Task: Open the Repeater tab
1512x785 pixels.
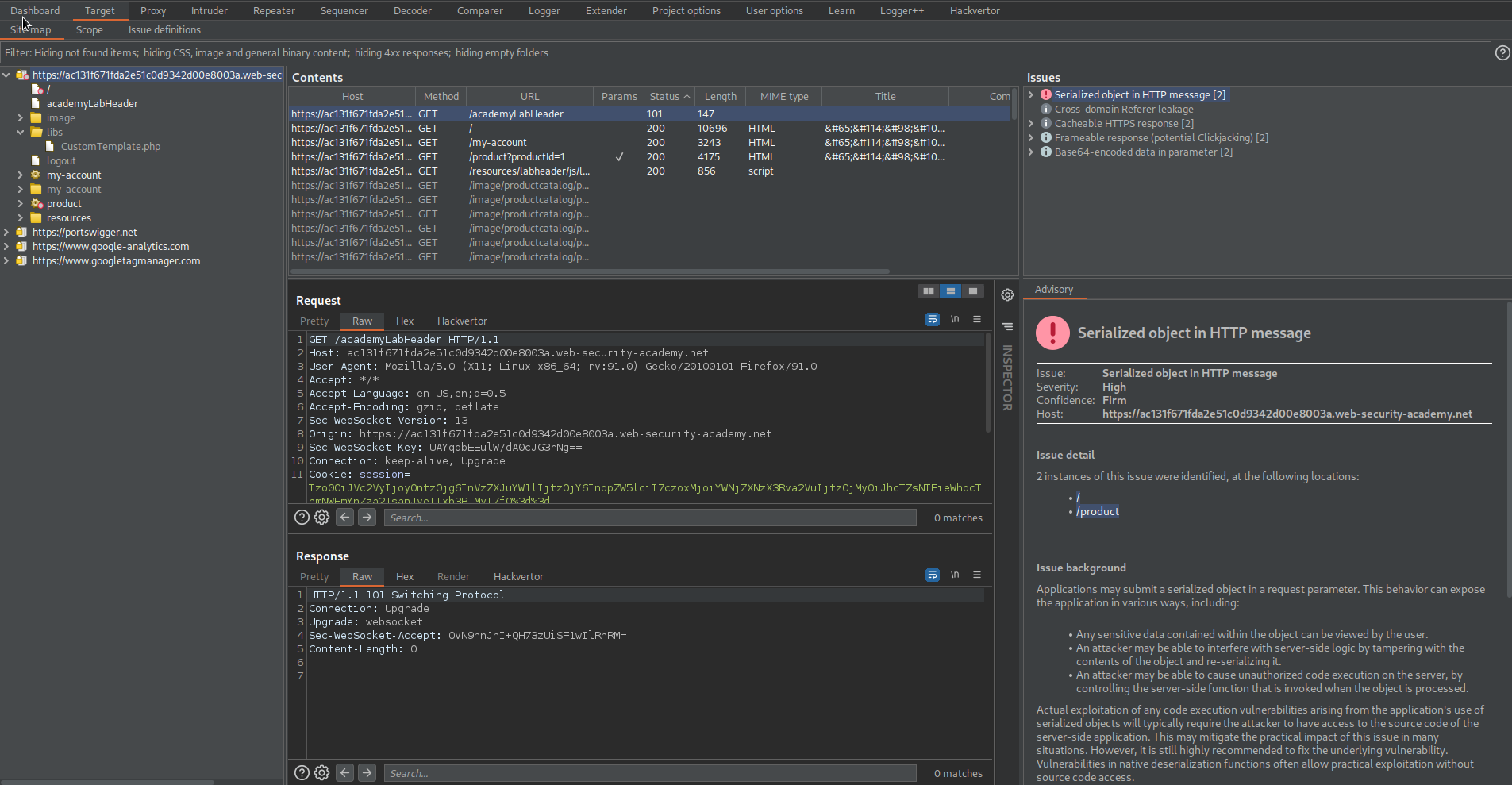Action: pos(274,10)
